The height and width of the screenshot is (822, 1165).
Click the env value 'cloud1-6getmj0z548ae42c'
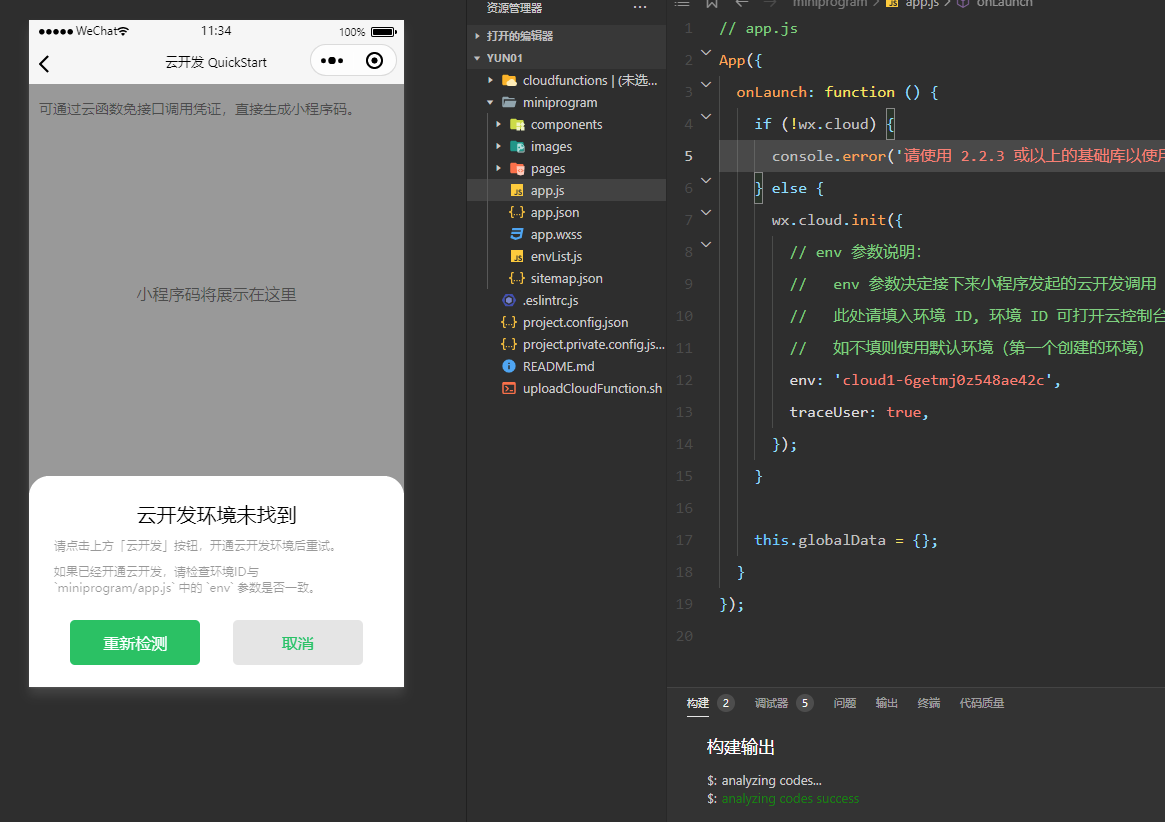tap(943, 380)
